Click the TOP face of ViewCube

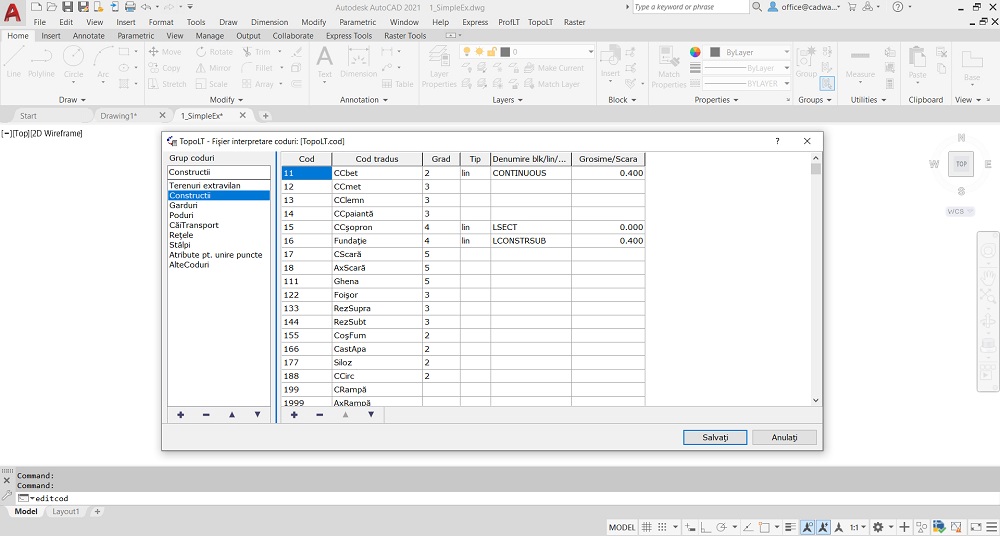click(961, 164)
